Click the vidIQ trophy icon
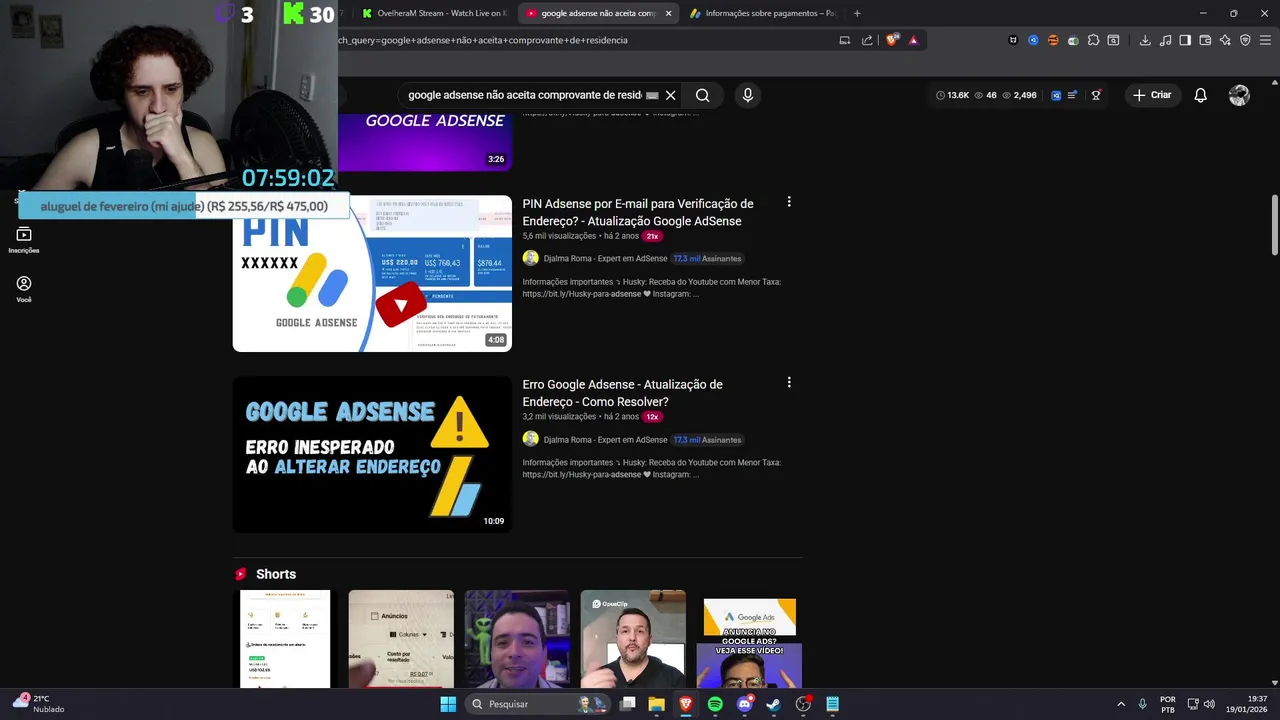The height and width of the screenshot is (720, 1280). [1096, 95]
